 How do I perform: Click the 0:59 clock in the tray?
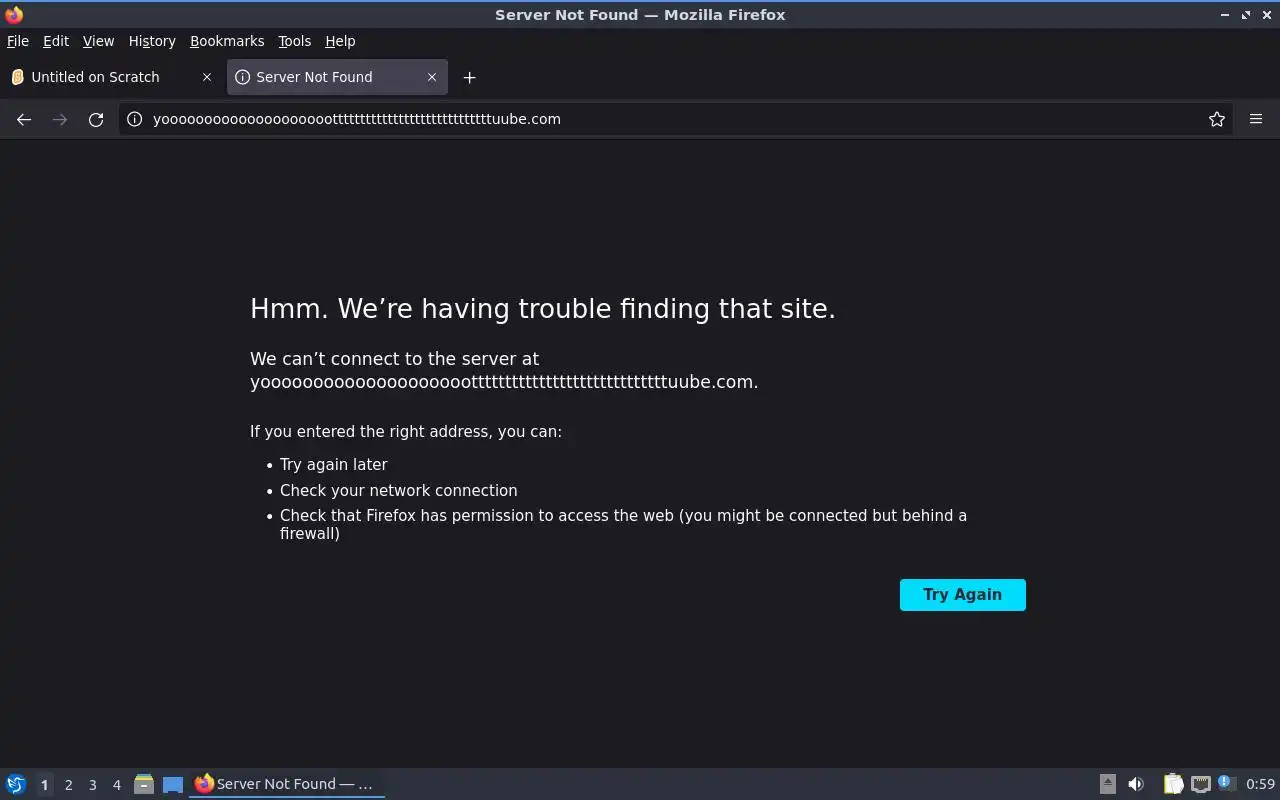[x=1261, y=784]
